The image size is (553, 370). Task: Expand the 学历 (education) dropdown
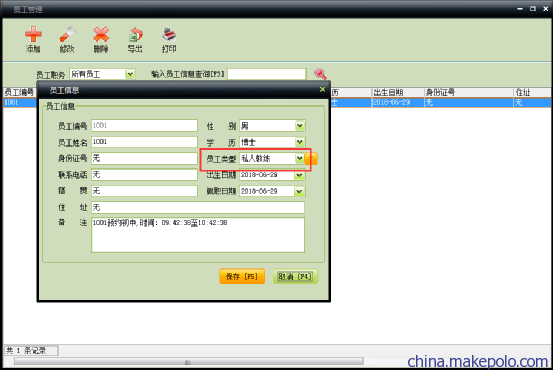[300, 142]
